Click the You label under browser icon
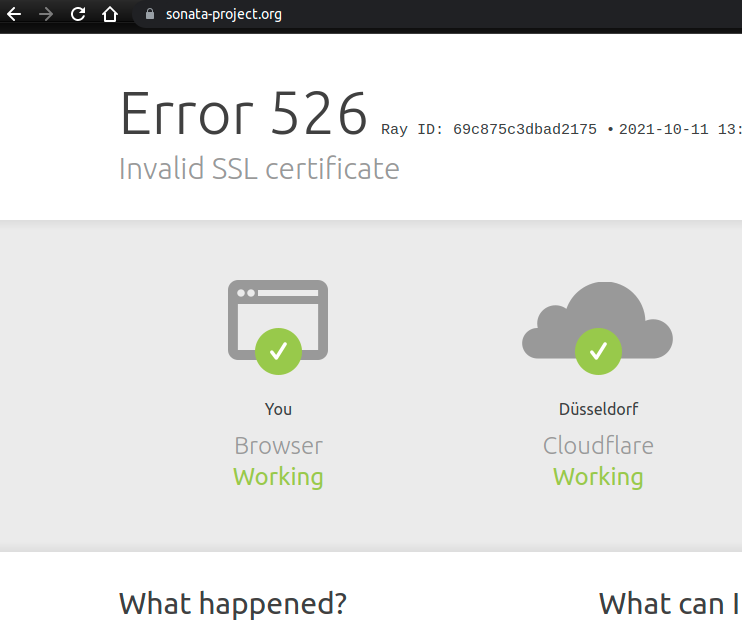The width and height of the screenshot is (742, 638). pyautogui.click(x=278, y=409)
